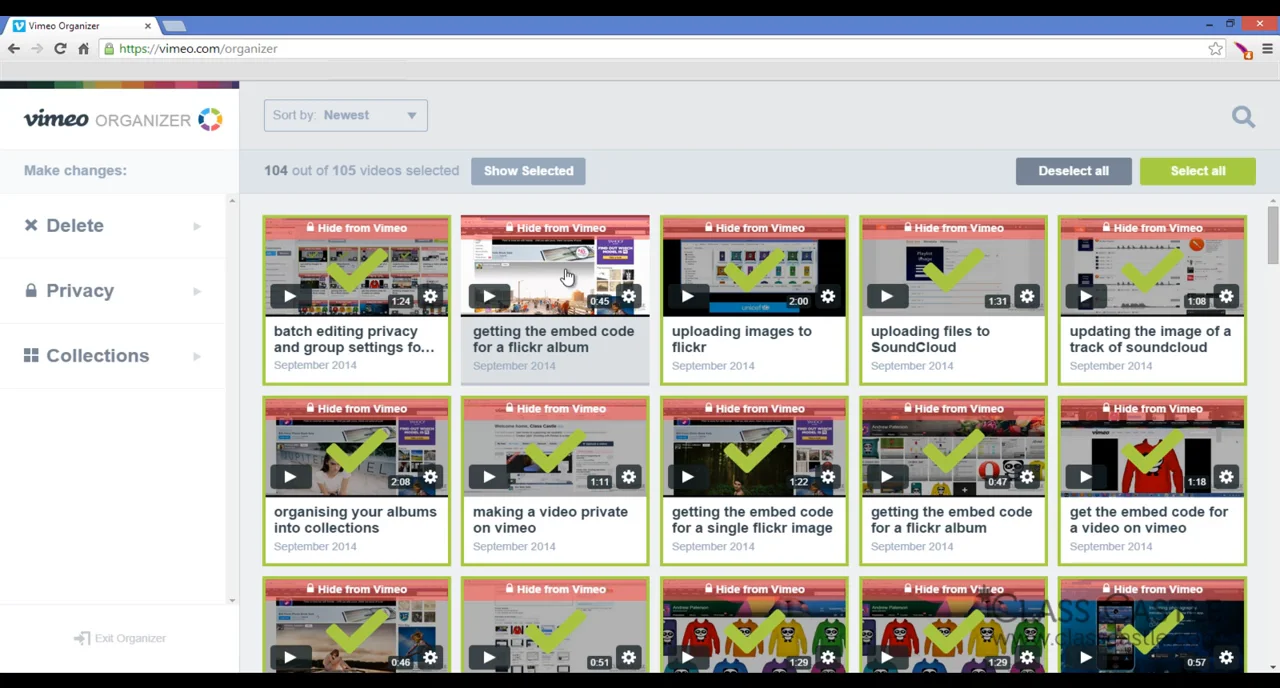
Task: Toggle 'Hide from Vimeo' on 'batch editing privacy' video
Action: pyautogui.click(x=357, y=228)
